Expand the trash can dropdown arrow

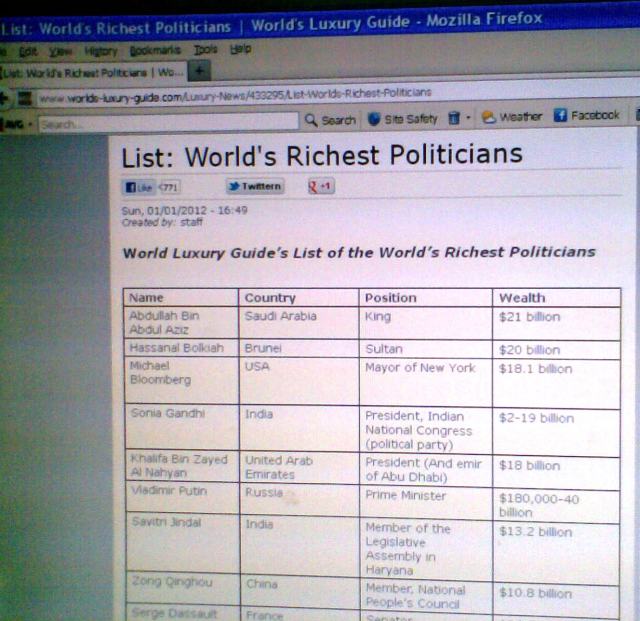(x=468, y=119)
